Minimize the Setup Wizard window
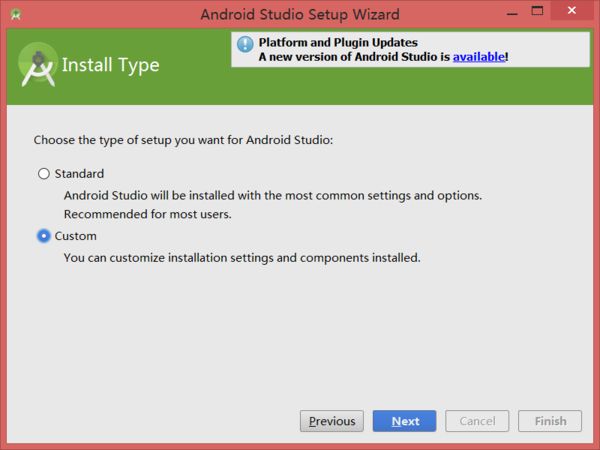 click(512, 14)
